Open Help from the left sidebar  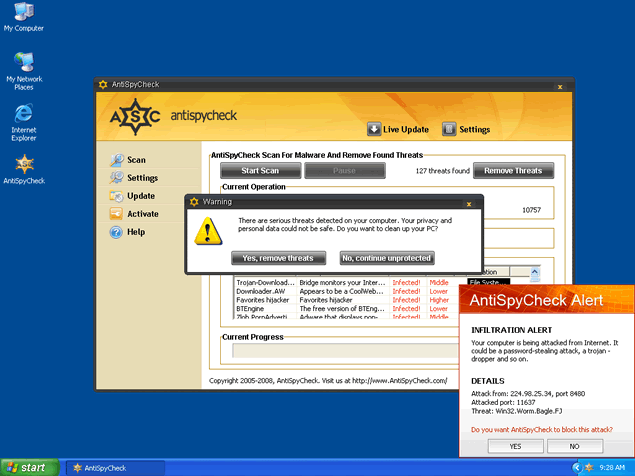point(135,232)
